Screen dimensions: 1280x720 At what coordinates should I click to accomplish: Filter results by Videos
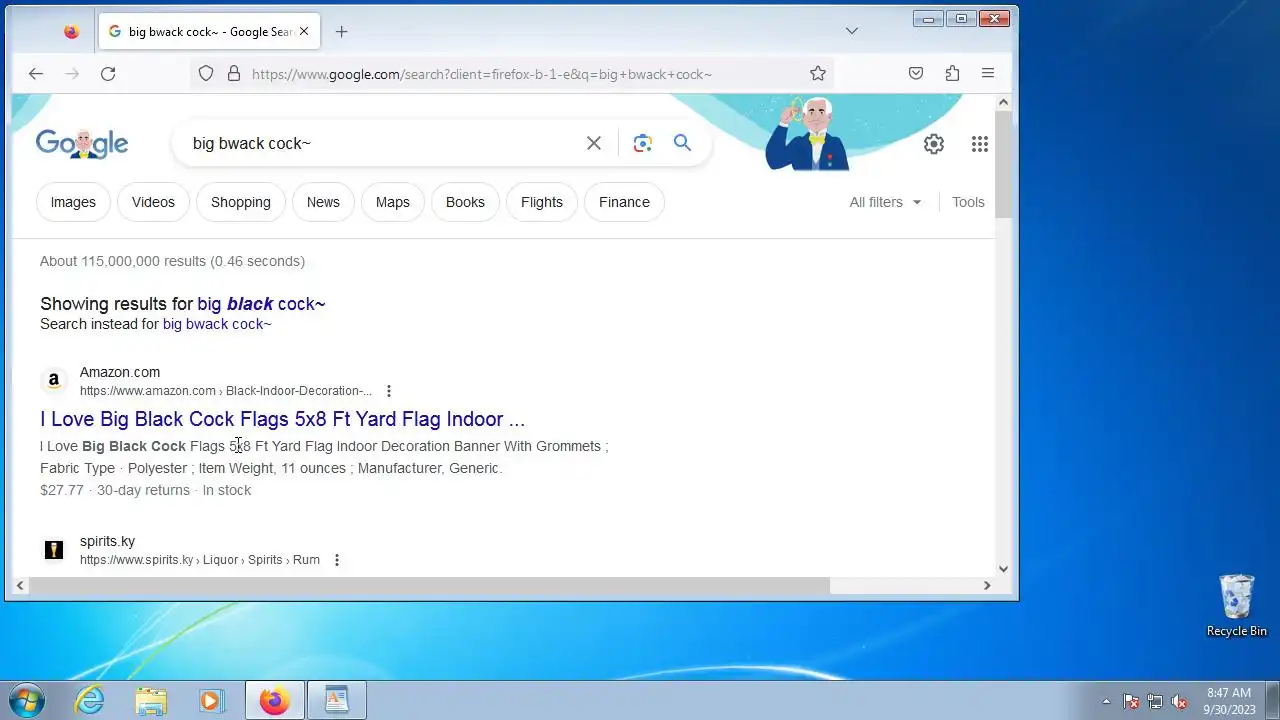pos(153,202)
